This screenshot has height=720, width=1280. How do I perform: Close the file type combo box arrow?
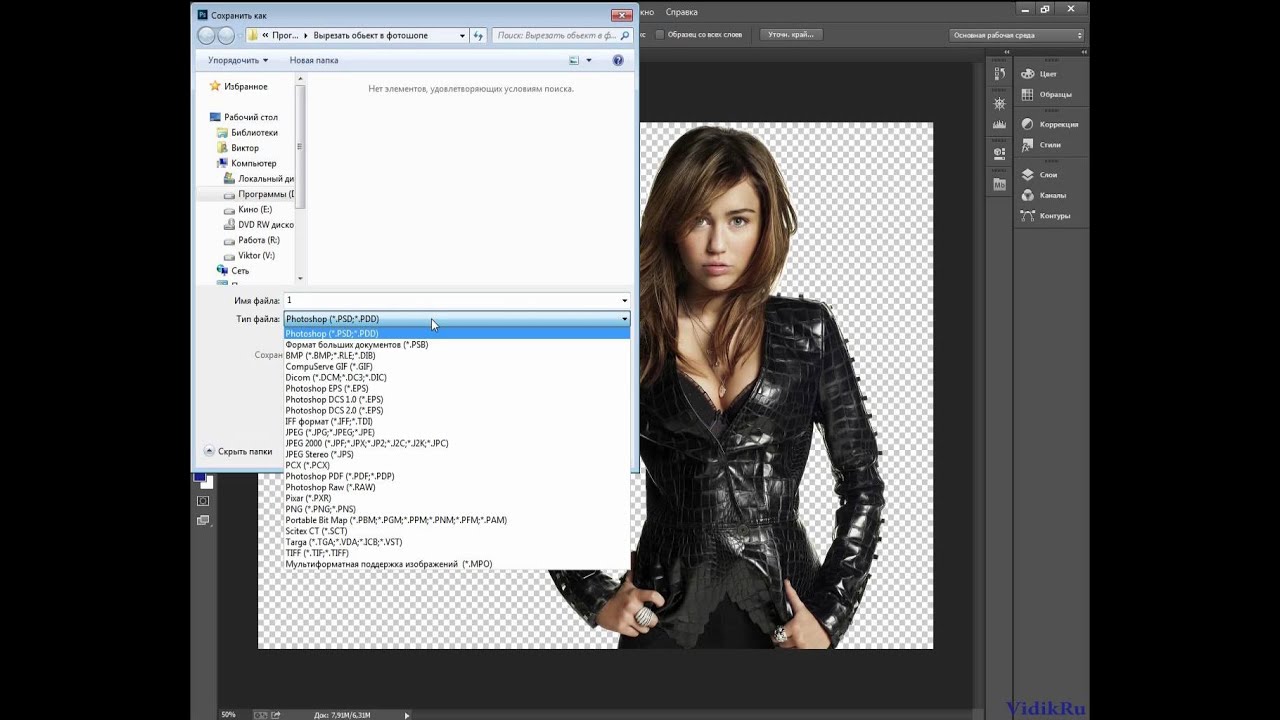(625, 319)
